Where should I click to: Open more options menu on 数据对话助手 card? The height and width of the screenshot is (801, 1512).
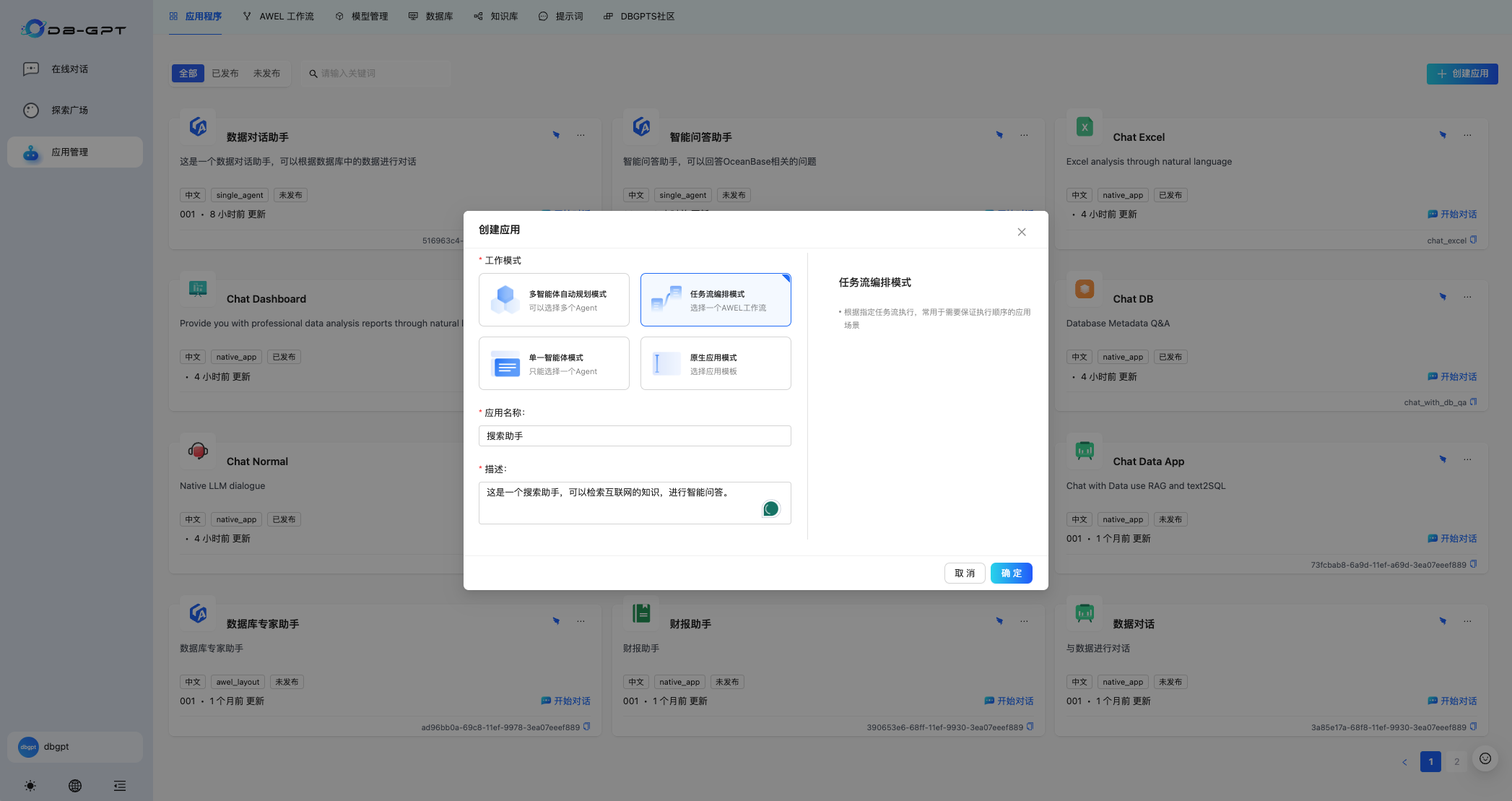581,134
